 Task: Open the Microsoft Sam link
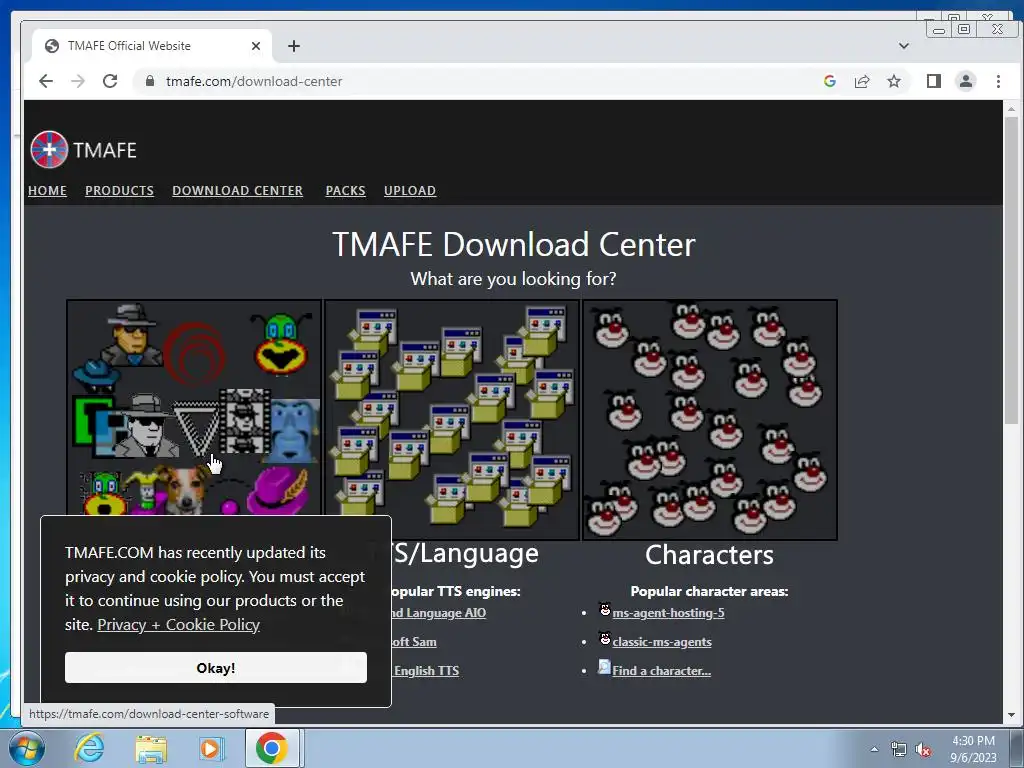pyautogui.click(x=414, y=642)
